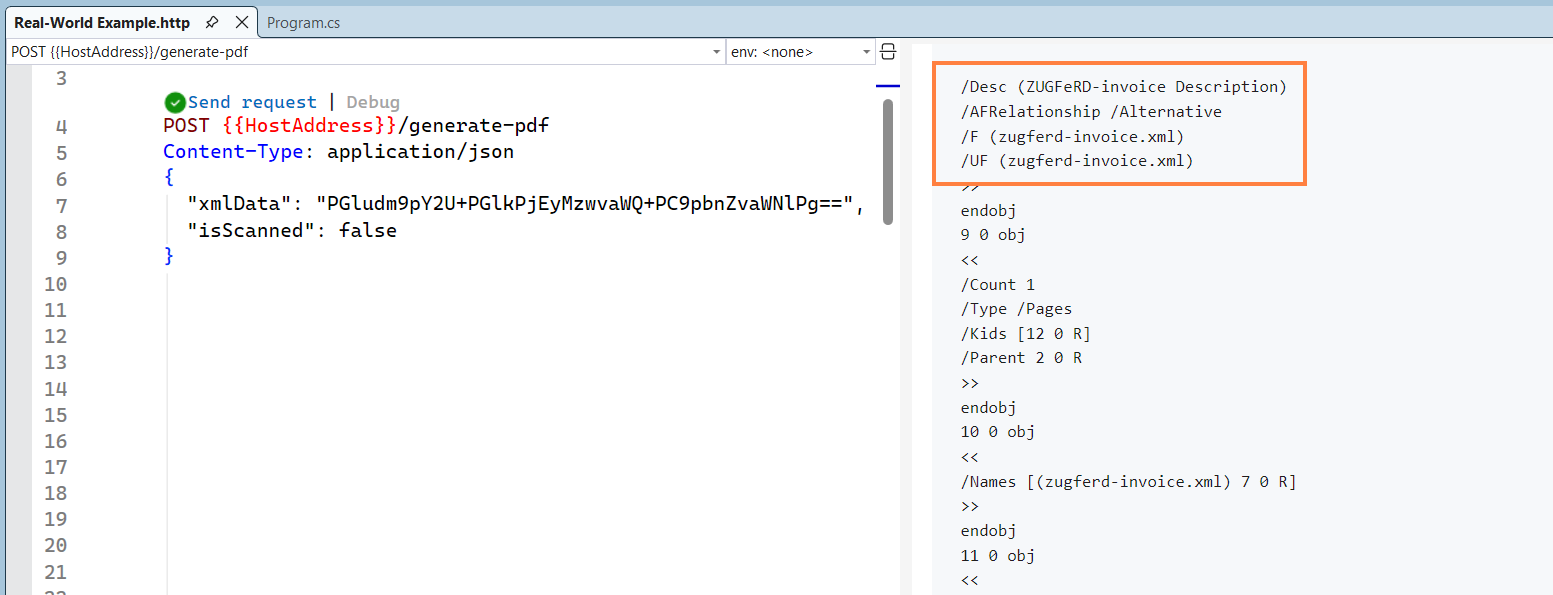Viewport: 1553px width, 595px height.
Task: Click the horizontal split editor icon
Action: tap(888, 51)
